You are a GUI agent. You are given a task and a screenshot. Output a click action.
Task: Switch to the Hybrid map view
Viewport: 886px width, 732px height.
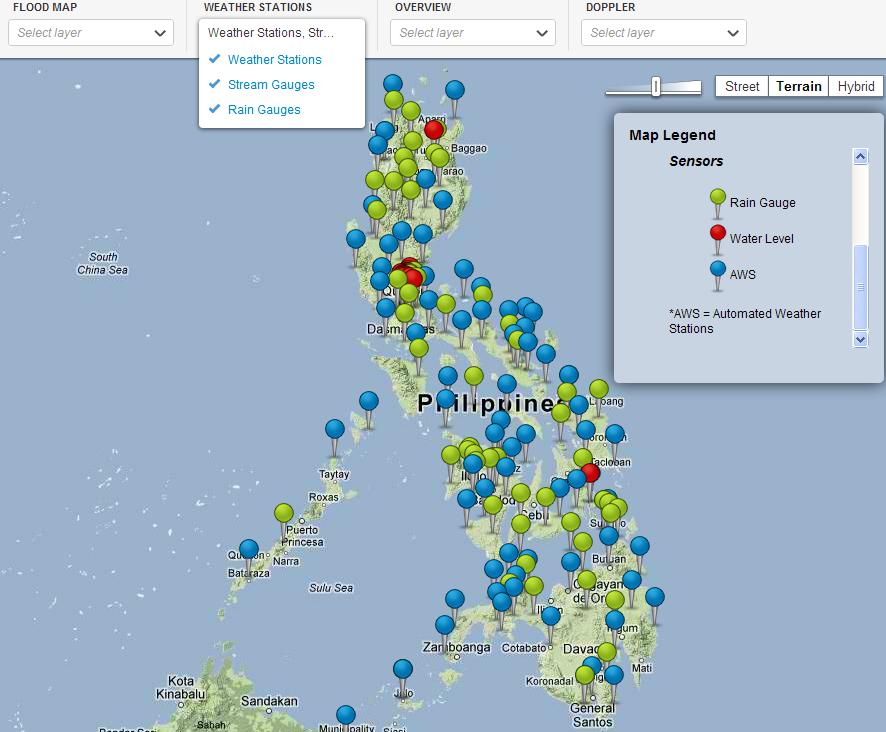855,86
